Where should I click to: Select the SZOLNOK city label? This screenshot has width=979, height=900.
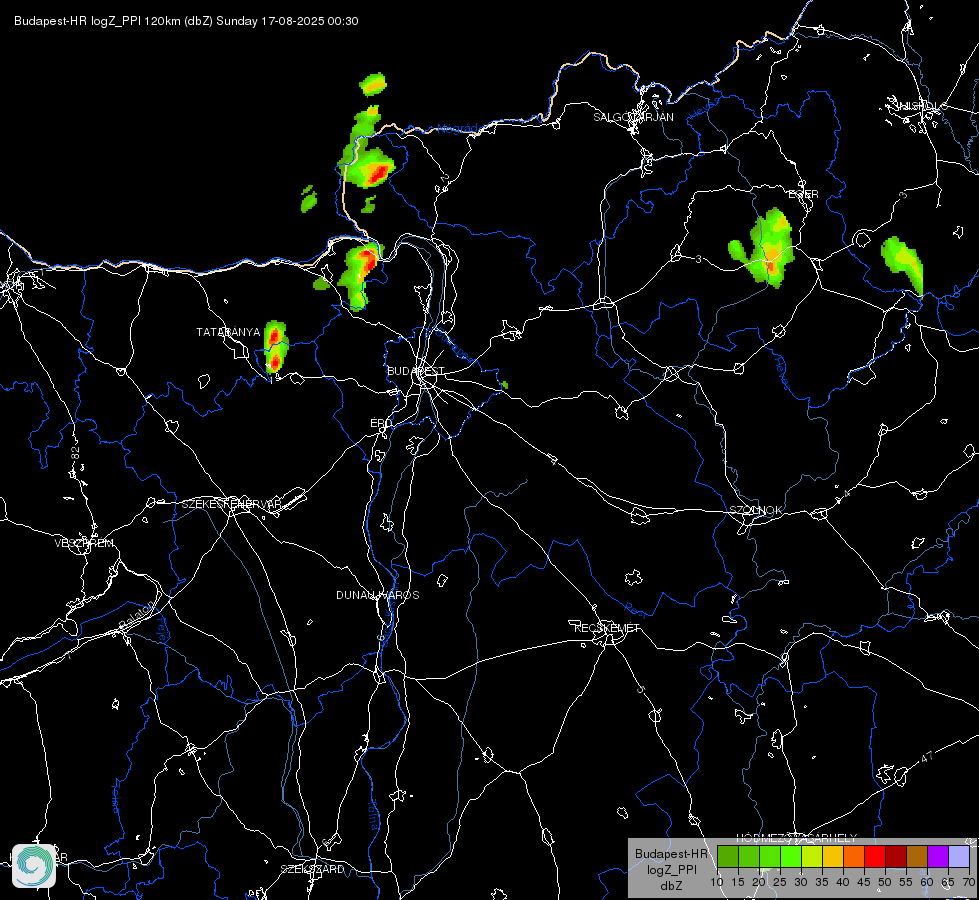755,510
